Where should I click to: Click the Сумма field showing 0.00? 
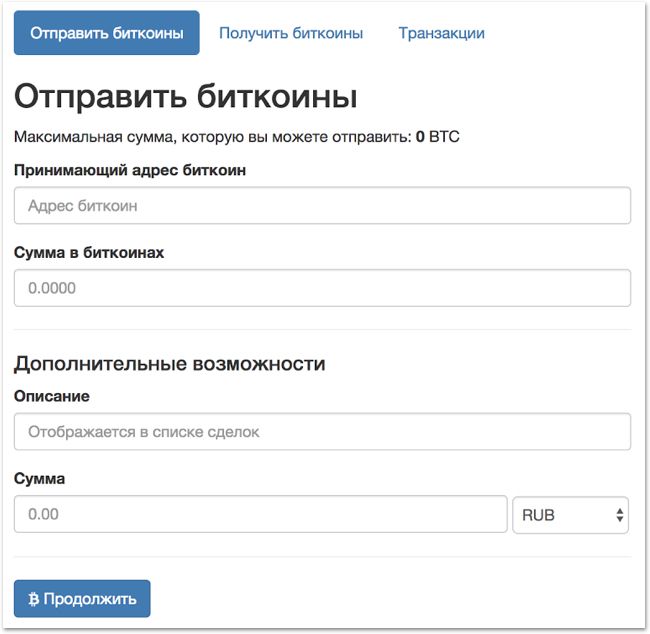pyautogui.click(x=260, y=515)
